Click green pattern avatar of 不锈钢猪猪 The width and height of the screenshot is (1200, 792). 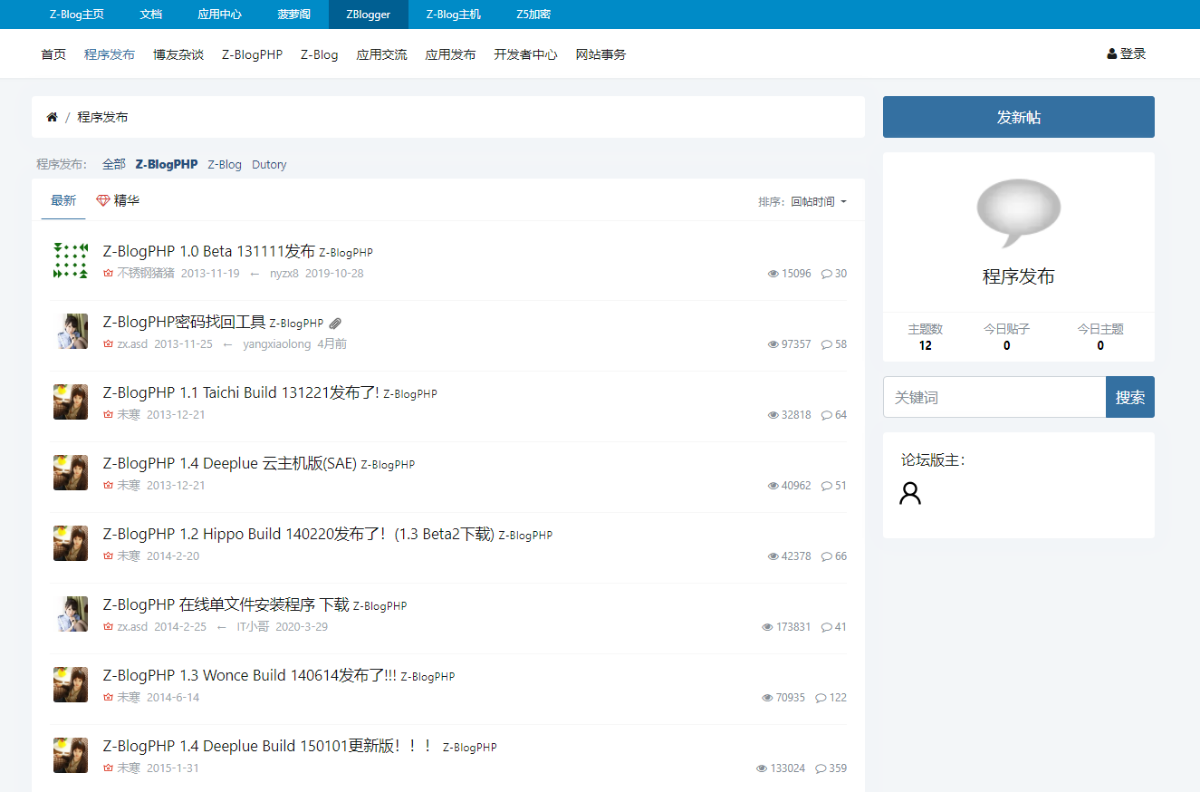71,260
